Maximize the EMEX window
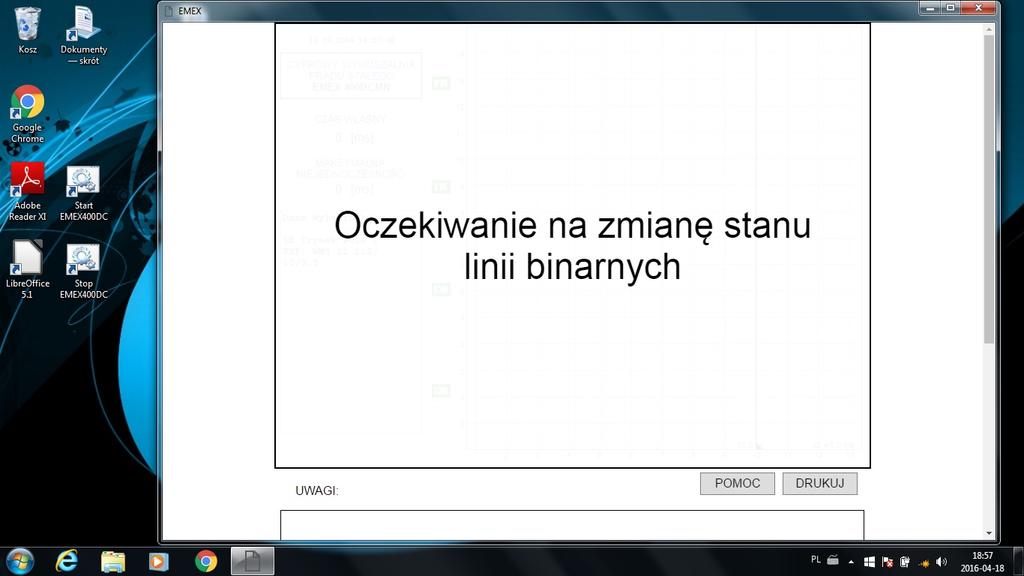The height and width of the screenshot is (576, 1024). coord(951,8)
